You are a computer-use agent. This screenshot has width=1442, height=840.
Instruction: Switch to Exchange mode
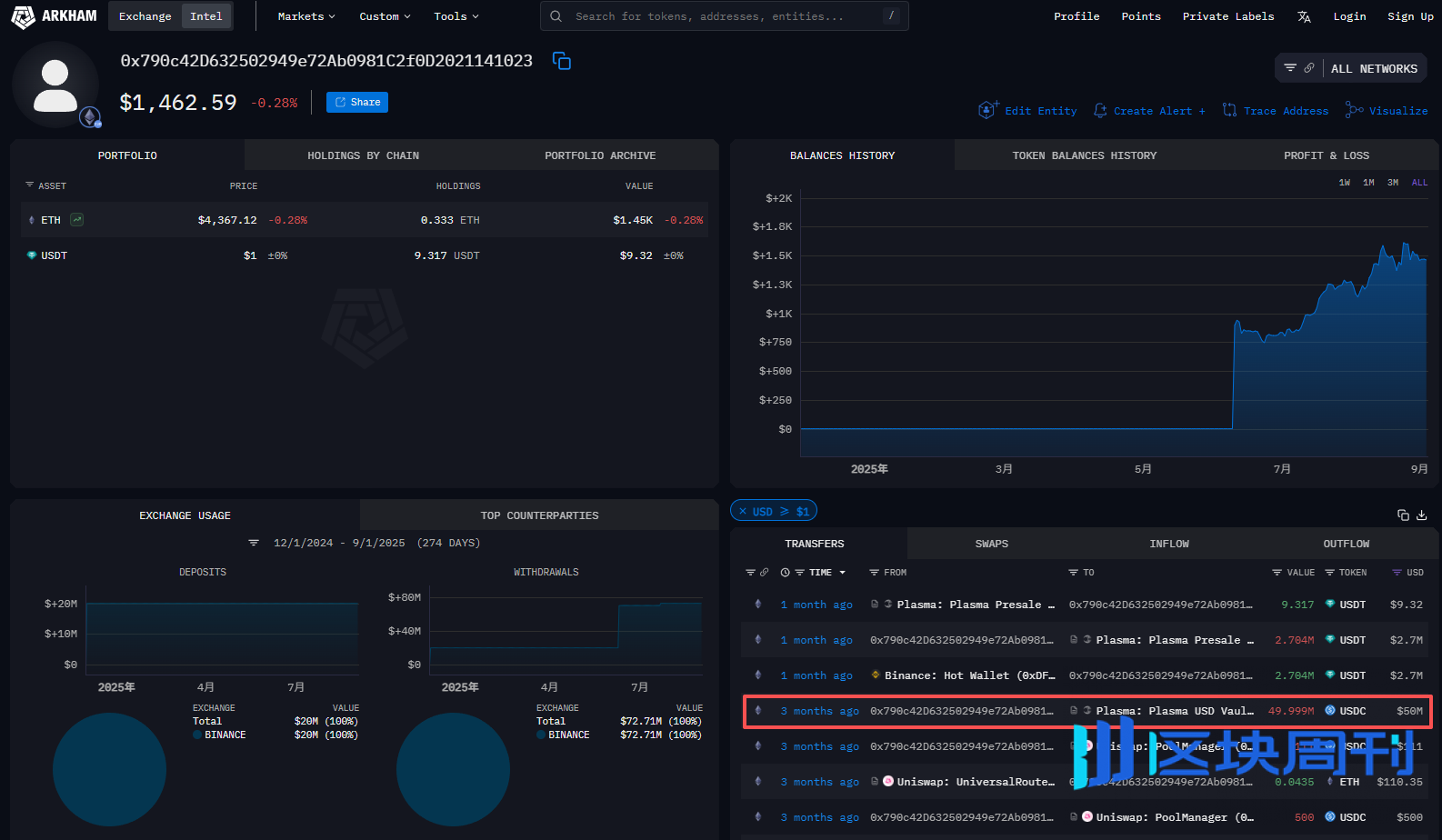(145, 16)
